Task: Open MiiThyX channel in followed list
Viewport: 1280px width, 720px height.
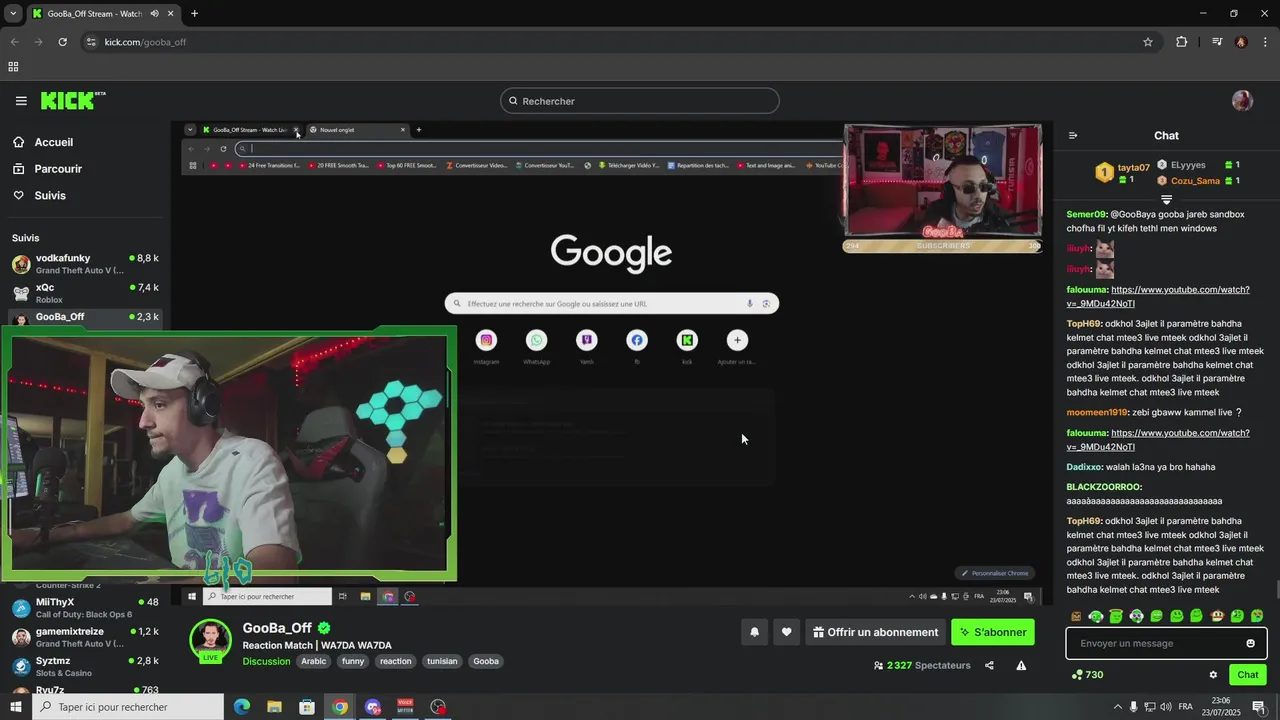Action: (x=85, y=608)
